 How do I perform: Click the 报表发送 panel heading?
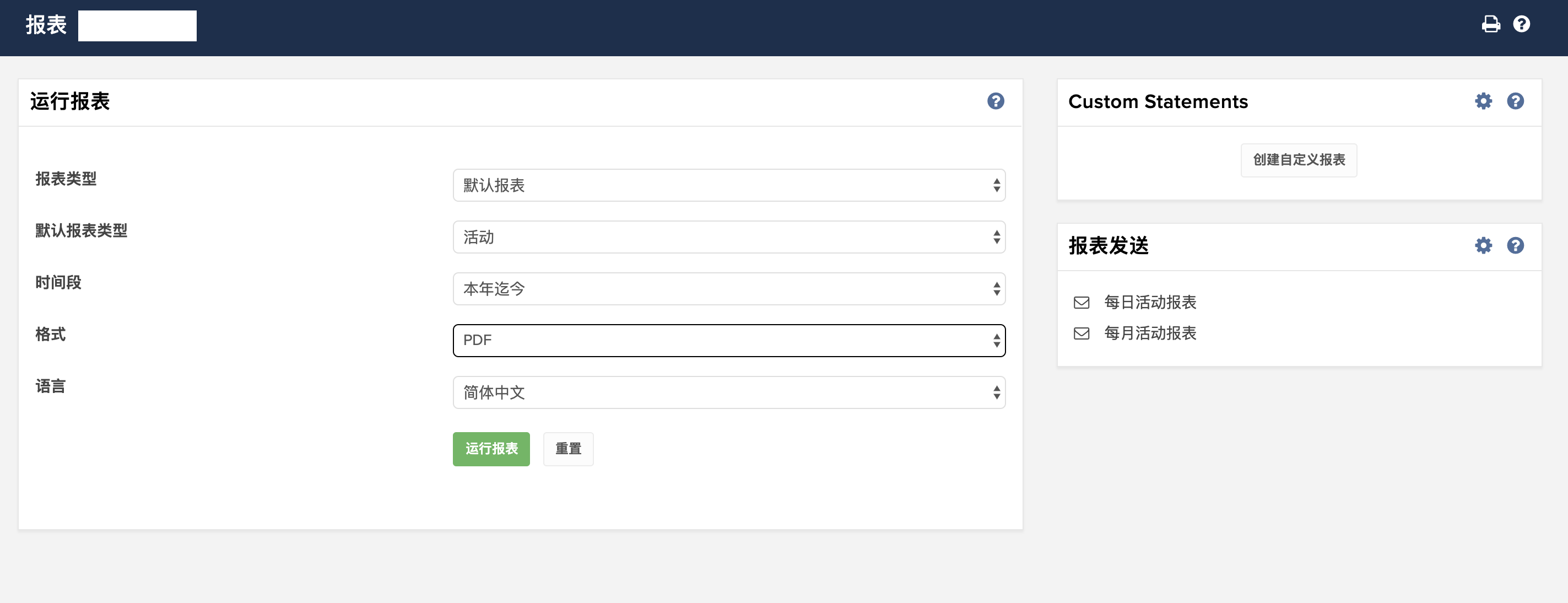point(1109,245)
